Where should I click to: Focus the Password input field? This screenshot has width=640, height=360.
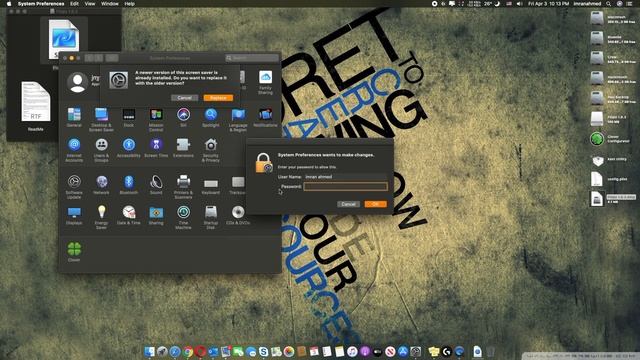[x=345, y=187]
